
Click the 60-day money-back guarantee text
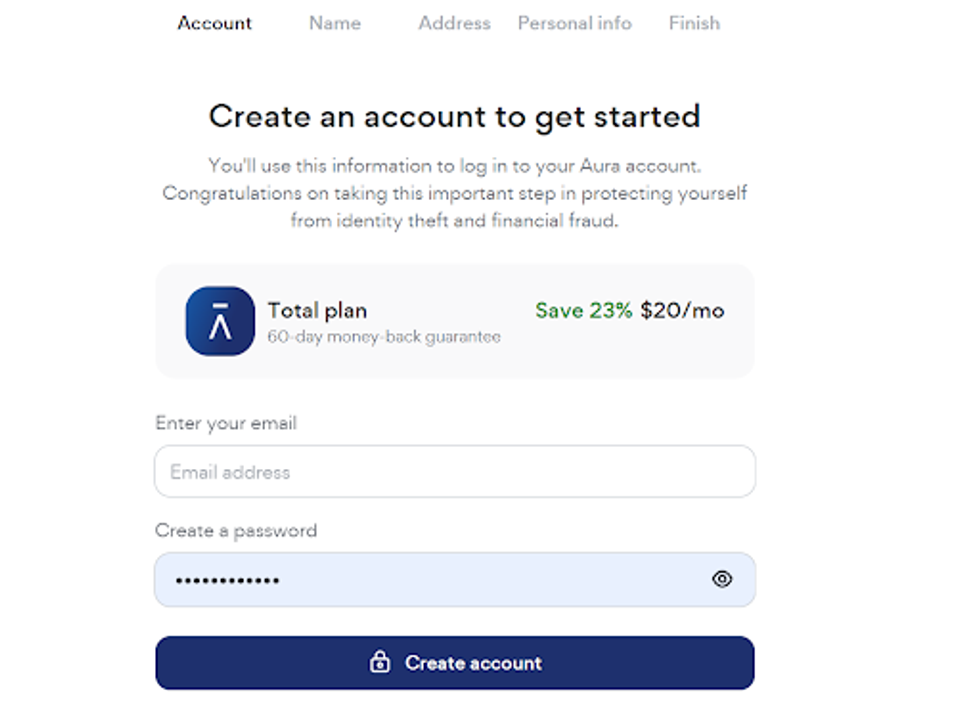[x=384, y=337]
